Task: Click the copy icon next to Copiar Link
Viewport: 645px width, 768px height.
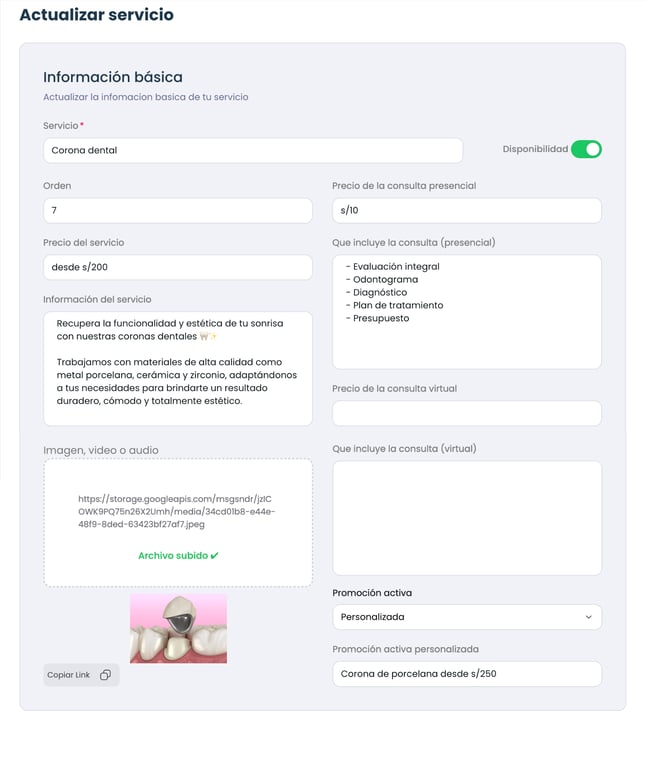Action: (105, 675)
